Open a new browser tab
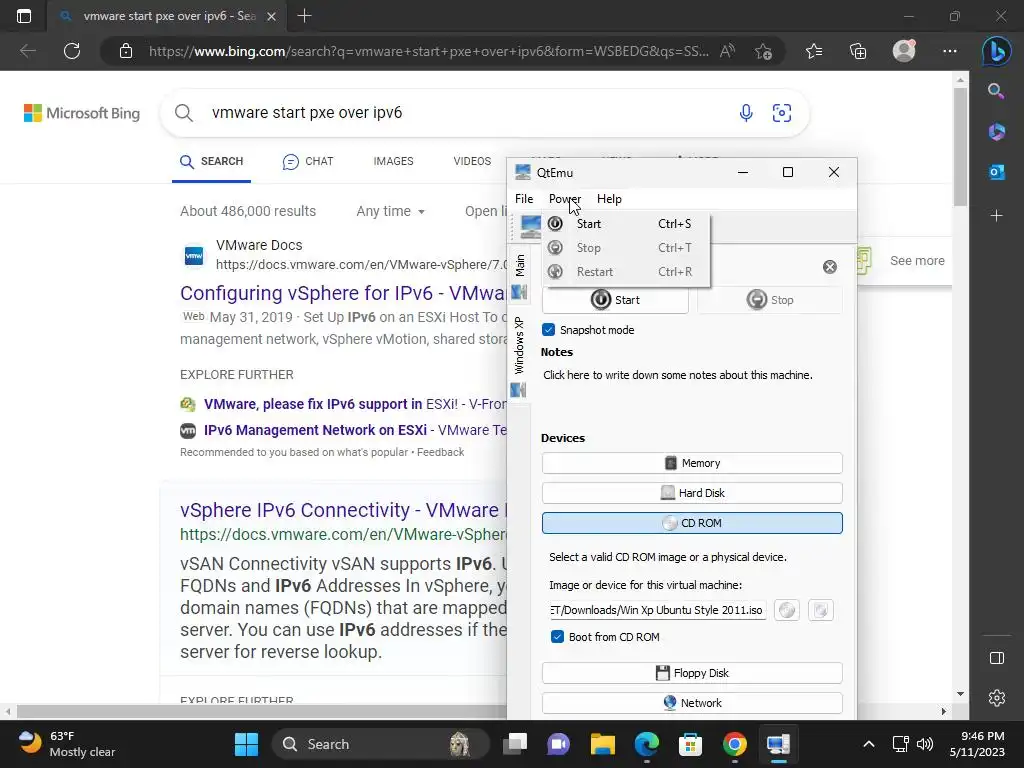The width and height of the screenshot is (1024, 768). pyautogui.click(x=304, y=16)
